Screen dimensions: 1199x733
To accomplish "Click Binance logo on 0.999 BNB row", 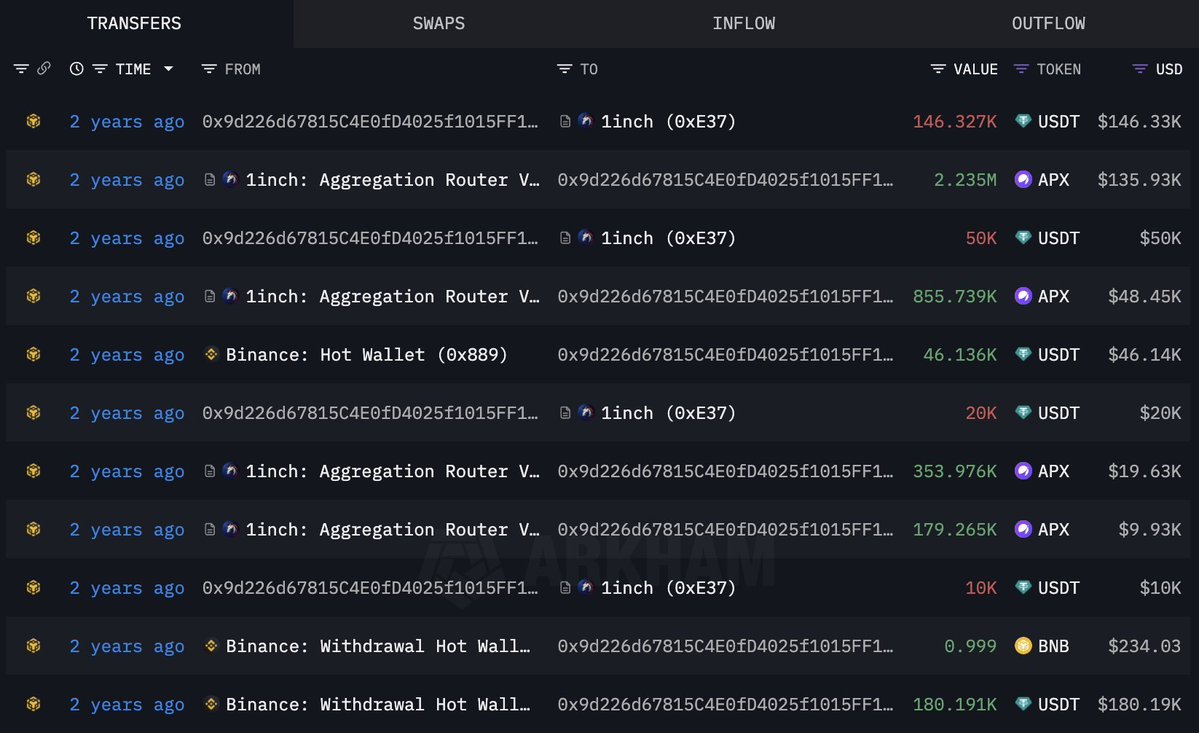I will [211, 645].
